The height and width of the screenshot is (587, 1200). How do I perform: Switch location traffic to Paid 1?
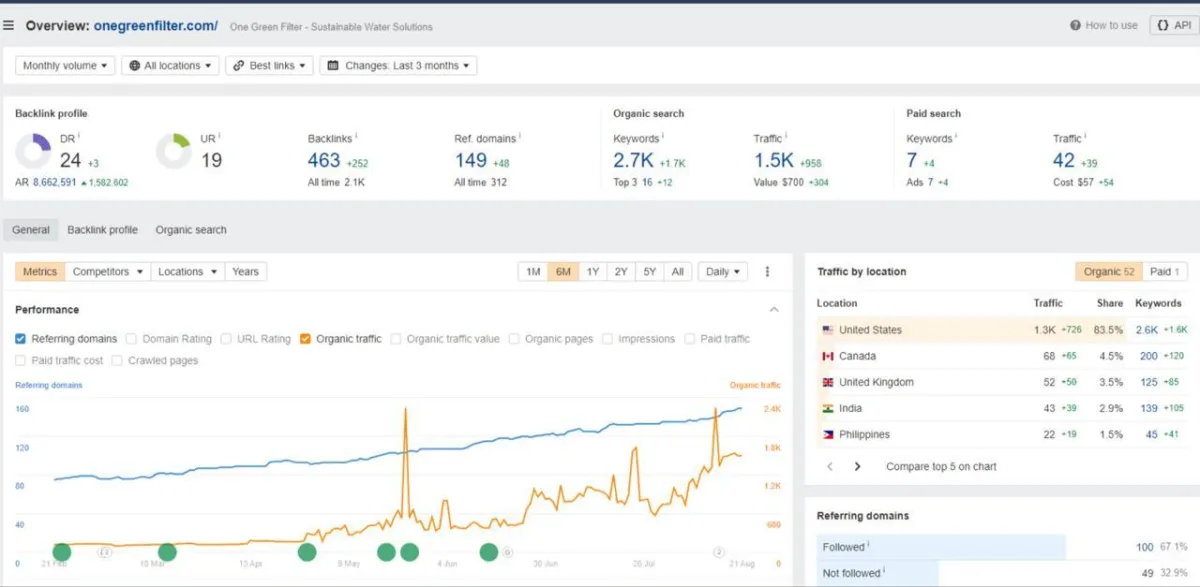(1165, 272)
